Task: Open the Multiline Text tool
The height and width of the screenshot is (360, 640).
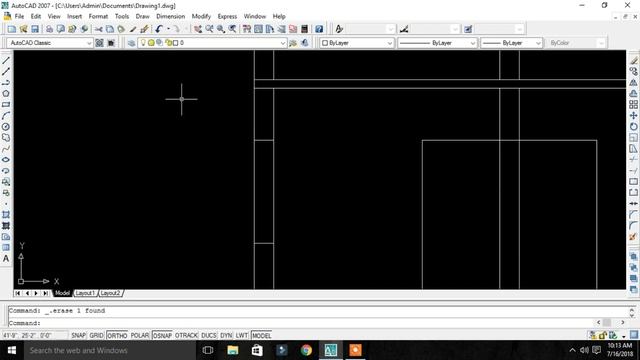Action: [x=6, y=259]
